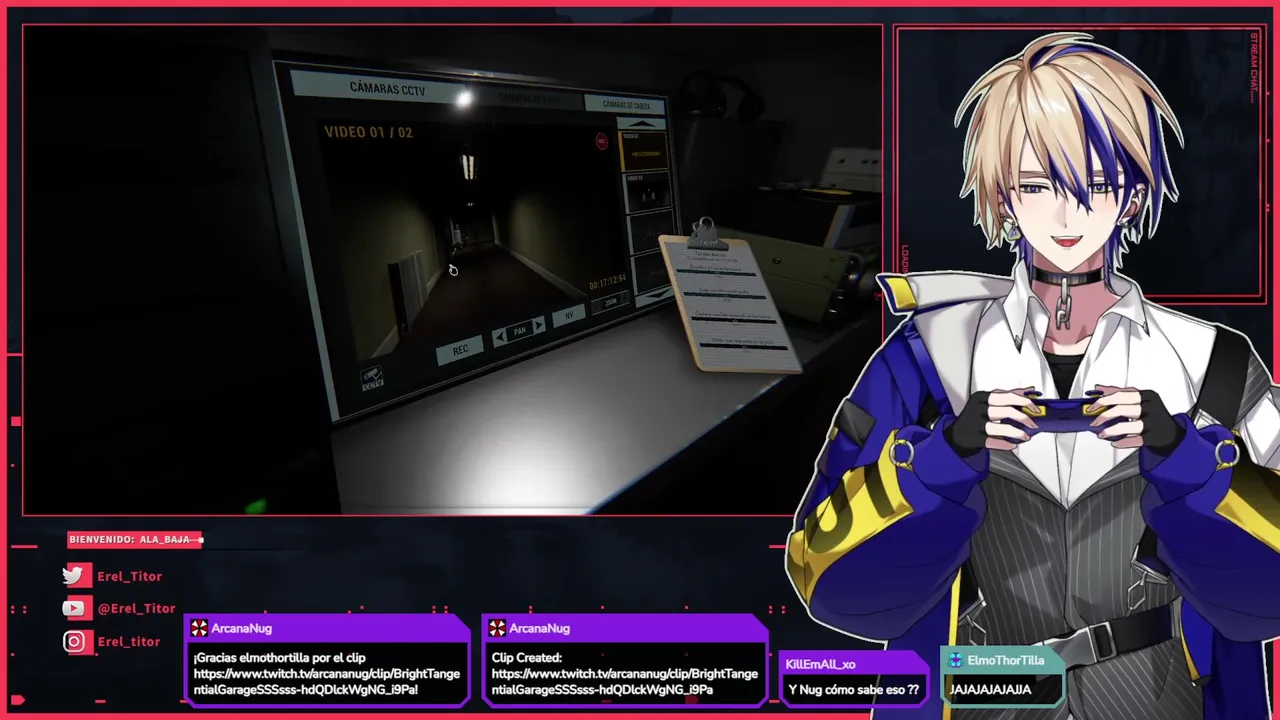This screenshot has height=720, width=1280.
Task: Click the Twitter bird icon
Action: (x=75, y=576)
